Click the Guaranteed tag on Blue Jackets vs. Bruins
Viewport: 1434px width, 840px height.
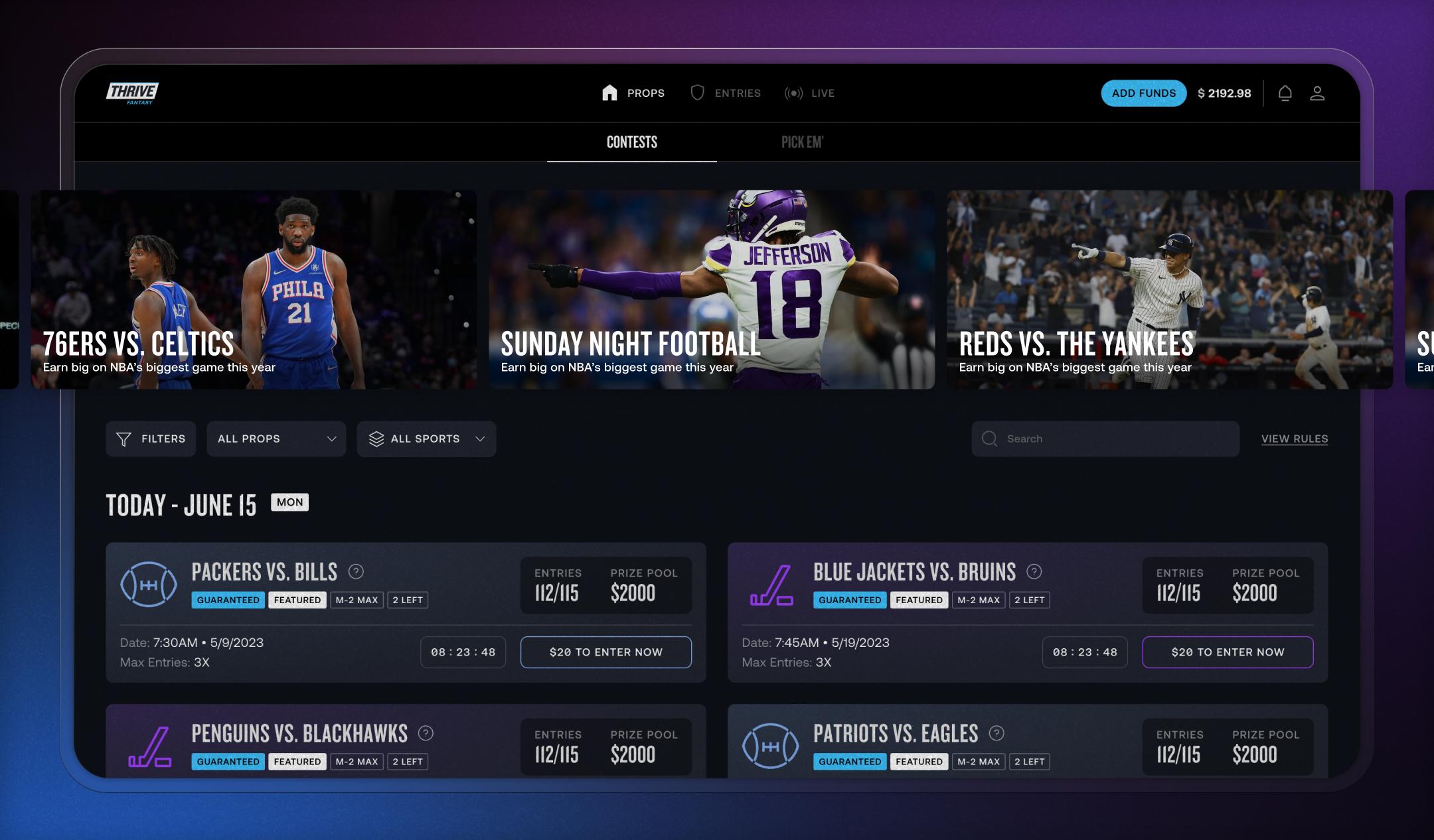tap(850, 600)
